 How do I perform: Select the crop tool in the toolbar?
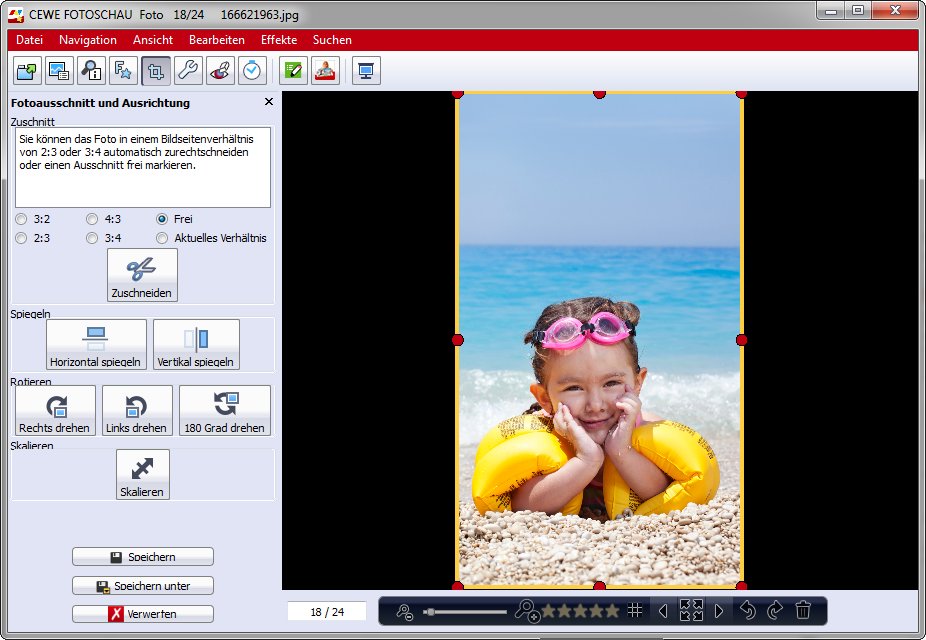click(156, 71)
